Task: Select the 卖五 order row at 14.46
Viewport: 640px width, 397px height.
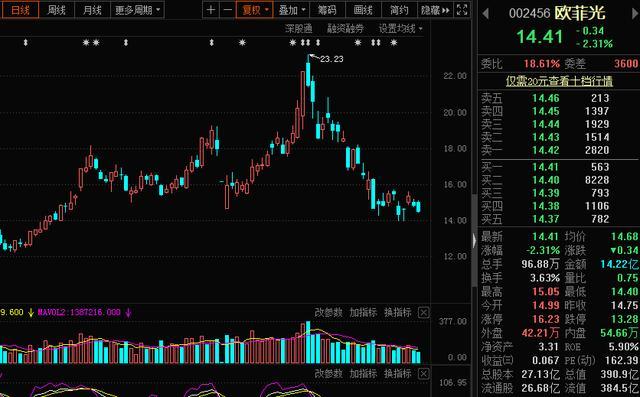Action: [558, 98]
